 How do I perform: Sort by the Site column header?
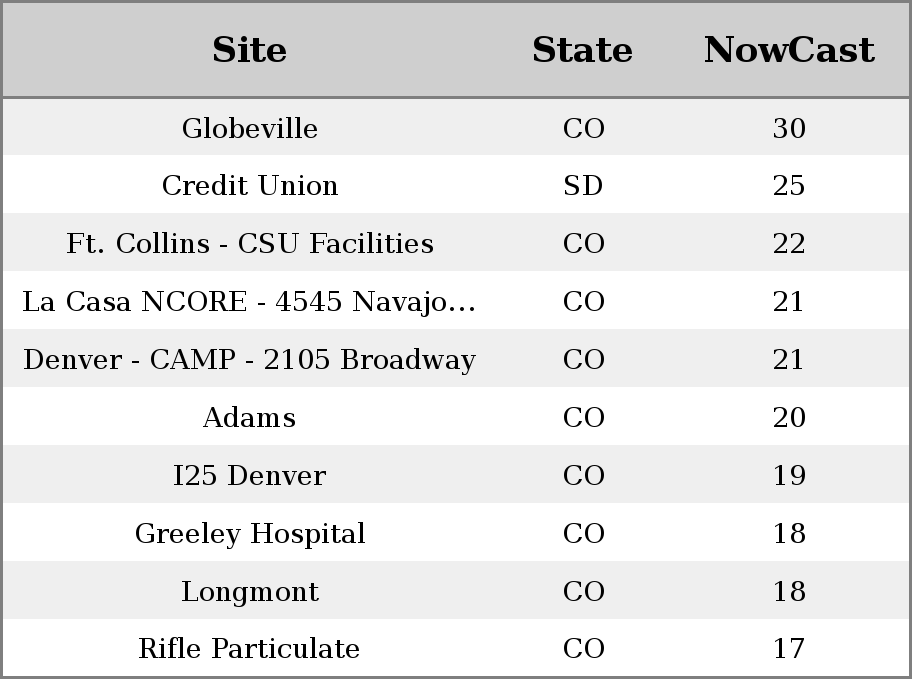[250, 50]
